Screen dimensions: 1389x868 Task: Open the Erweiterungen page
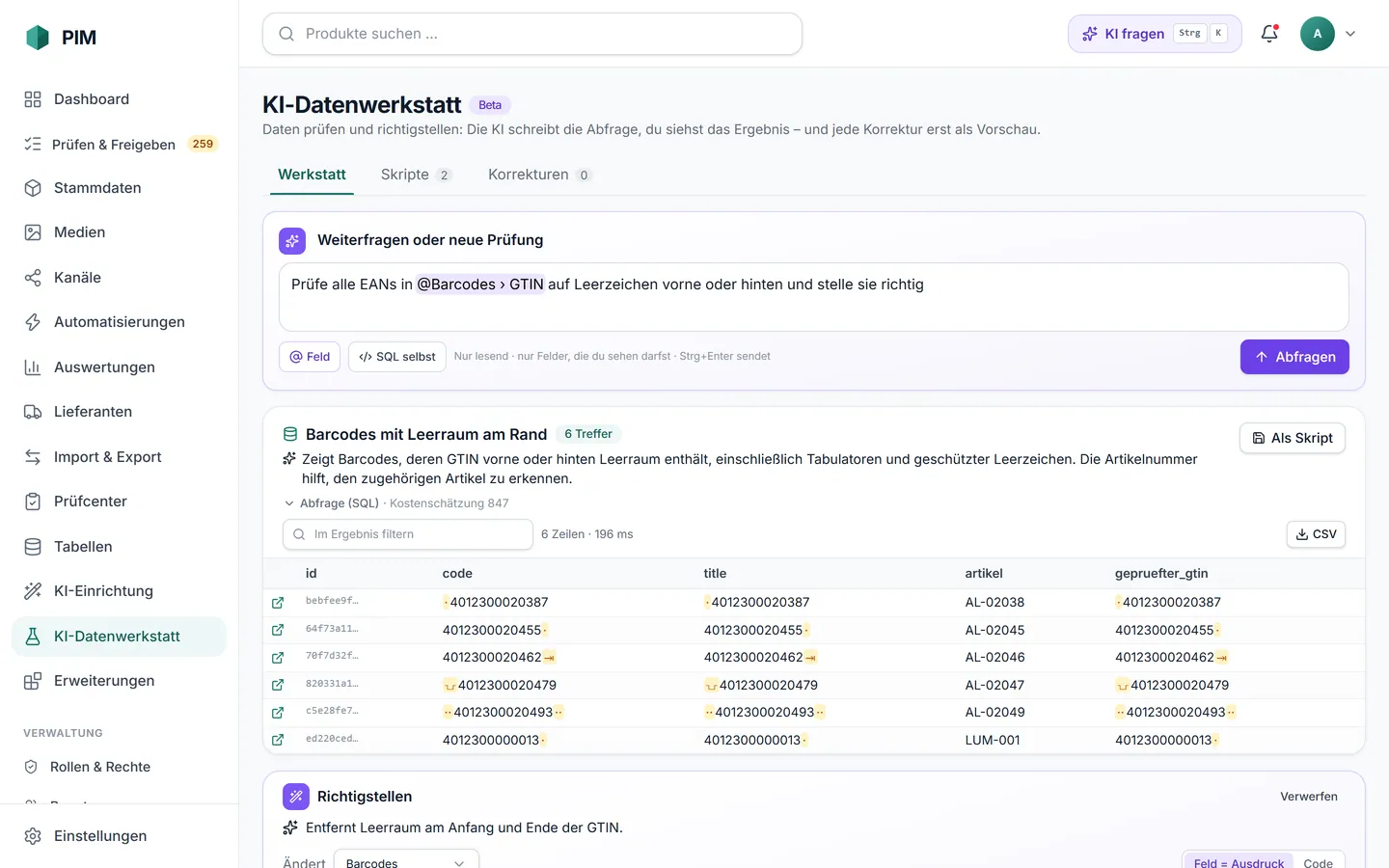click(119, 681)
